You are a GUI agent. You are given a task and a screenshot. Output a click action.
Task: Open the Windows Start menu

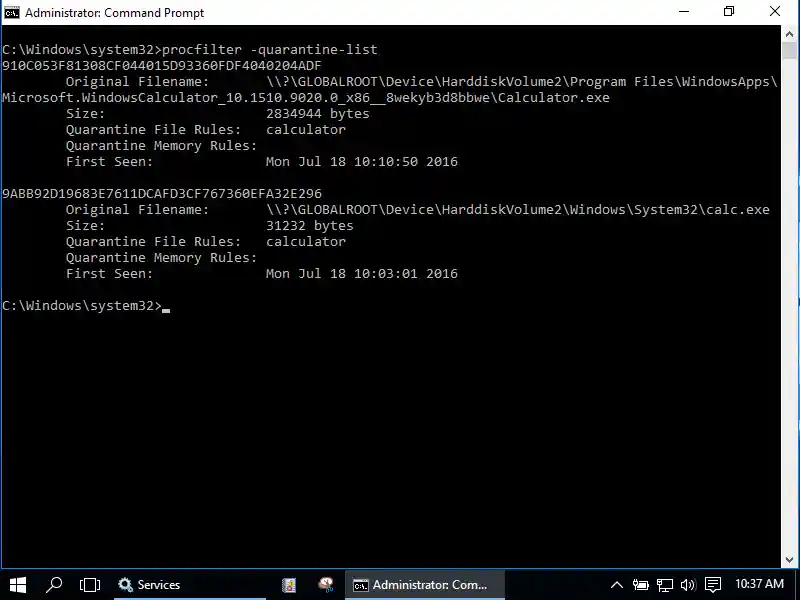coord(18,585)
